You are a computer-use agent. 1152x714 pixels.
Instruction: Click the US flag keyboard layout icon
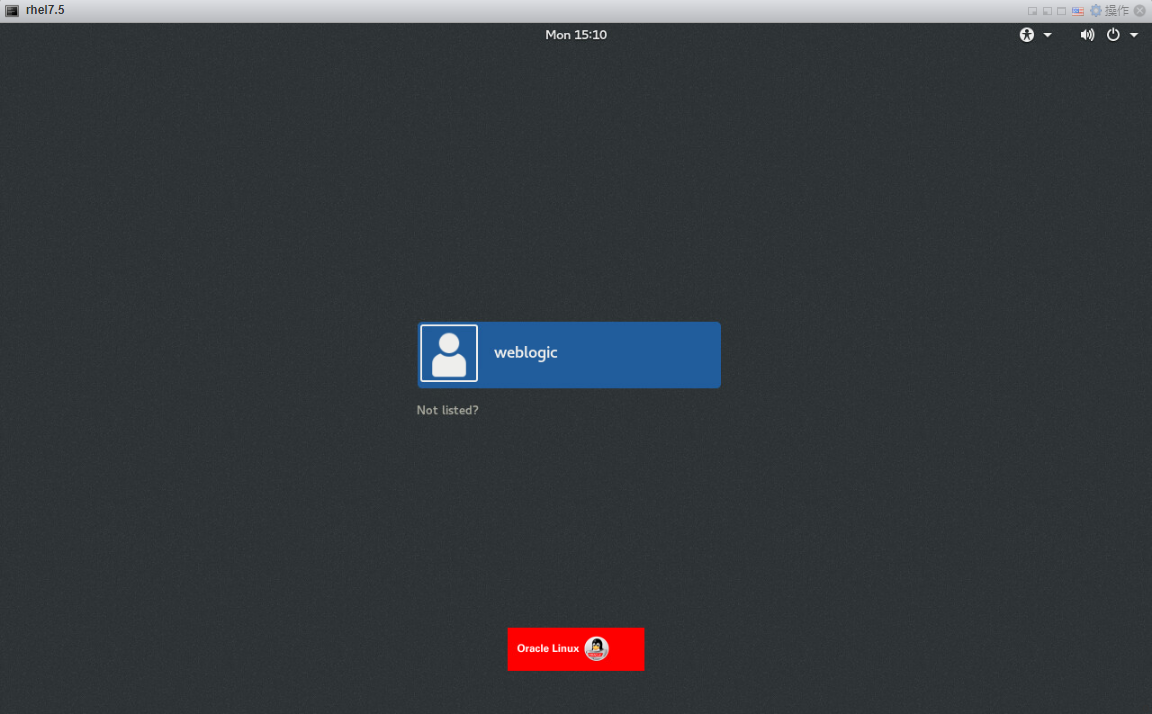pos(1077,11)
